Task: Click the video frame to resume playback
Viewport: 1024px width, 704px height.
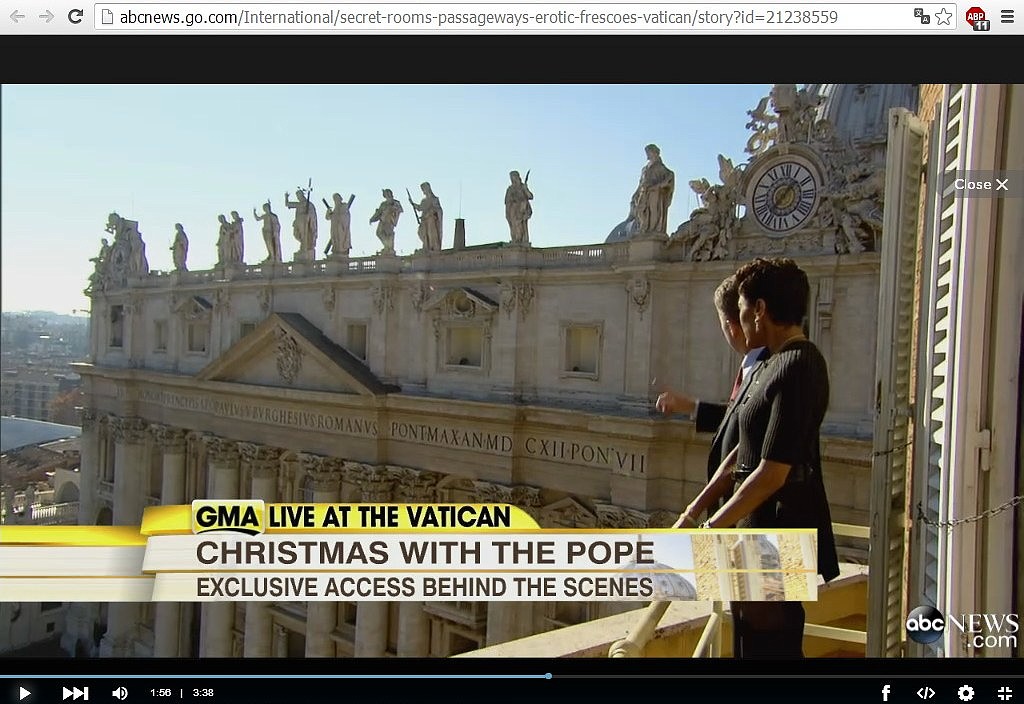Action: pos(512,370)
